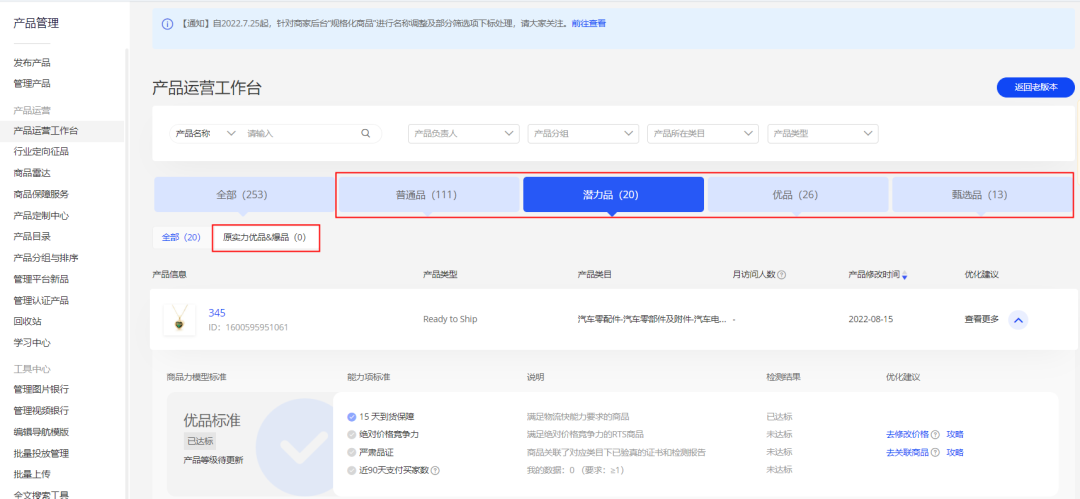Open 产品定制中心 in the sidebar
The height and width of the screenshot is (499, 1080).
(x=41, y=216)
